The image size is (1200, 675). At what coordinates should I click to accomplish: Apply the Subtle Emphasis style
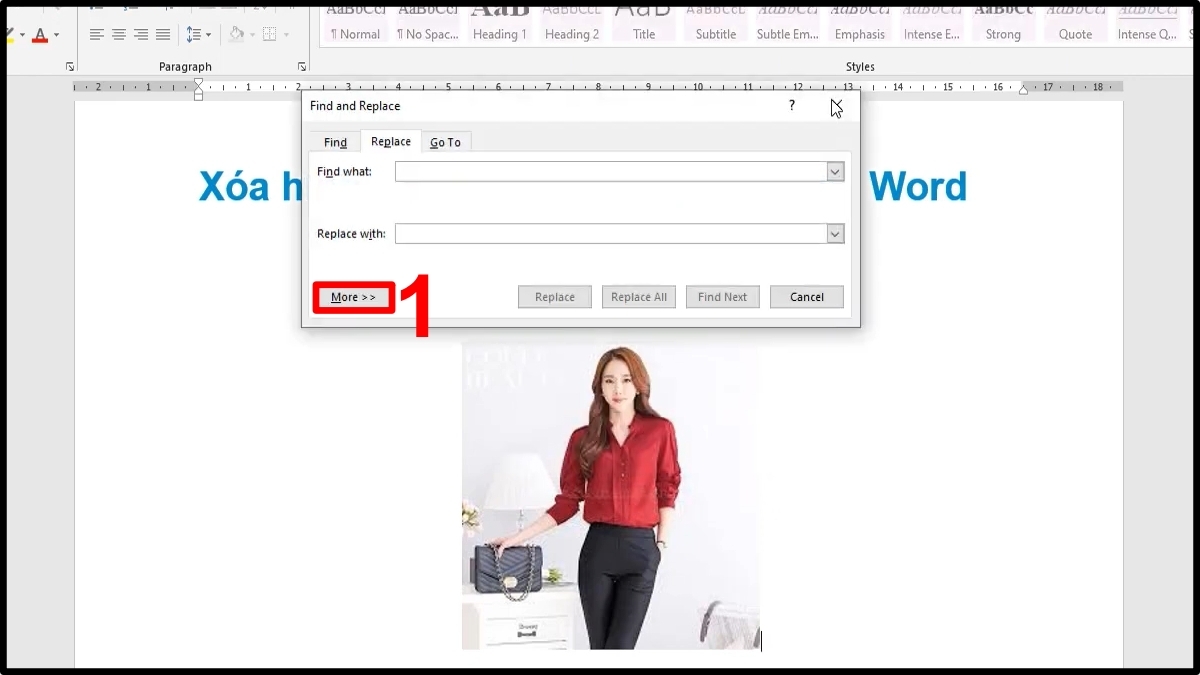point(788,24)
